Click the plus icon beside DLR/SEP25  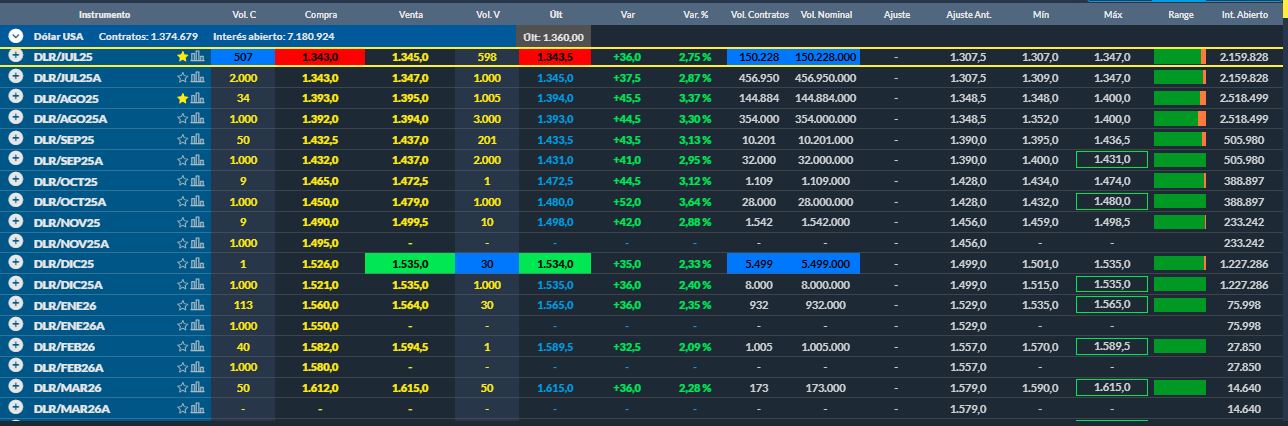[x=16, y=139]
